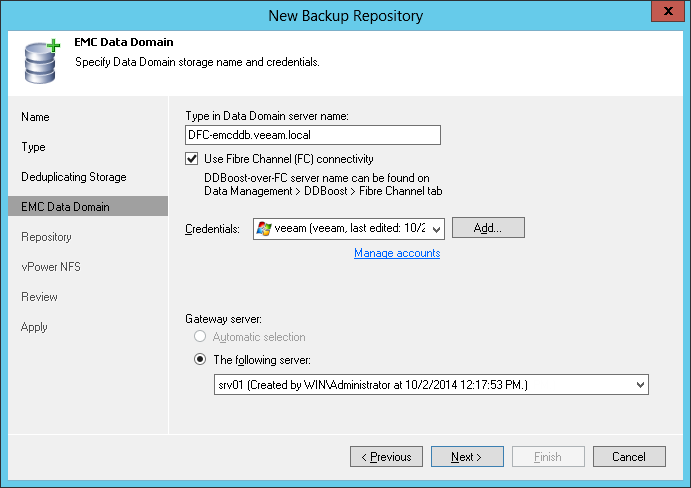This screenshot has height=488, width=691.
Task: Click the 'Specify Data Domain storage name' subtitle
Action: click(197, 62)
